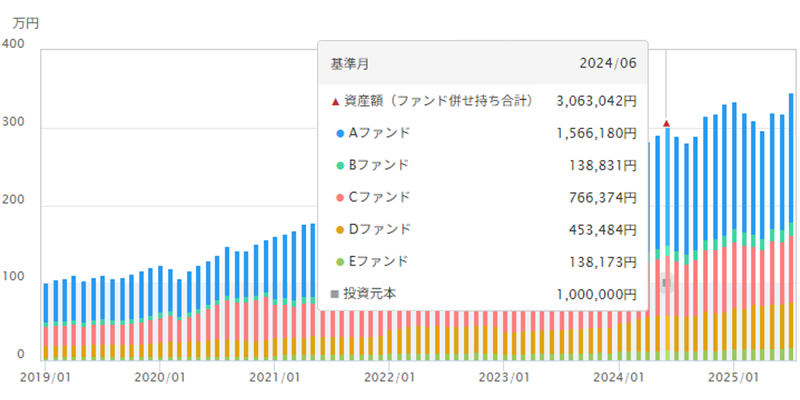Click the 2022/01 x-axis label
The height and width of the screenshot is (400, 800).
(x=389, y=377)
